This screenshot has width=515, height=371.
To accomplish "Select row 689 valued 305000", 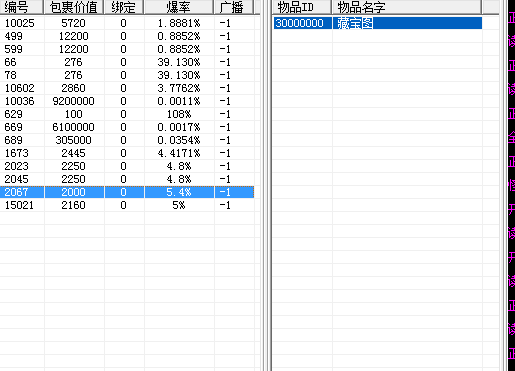I will 127,140.
